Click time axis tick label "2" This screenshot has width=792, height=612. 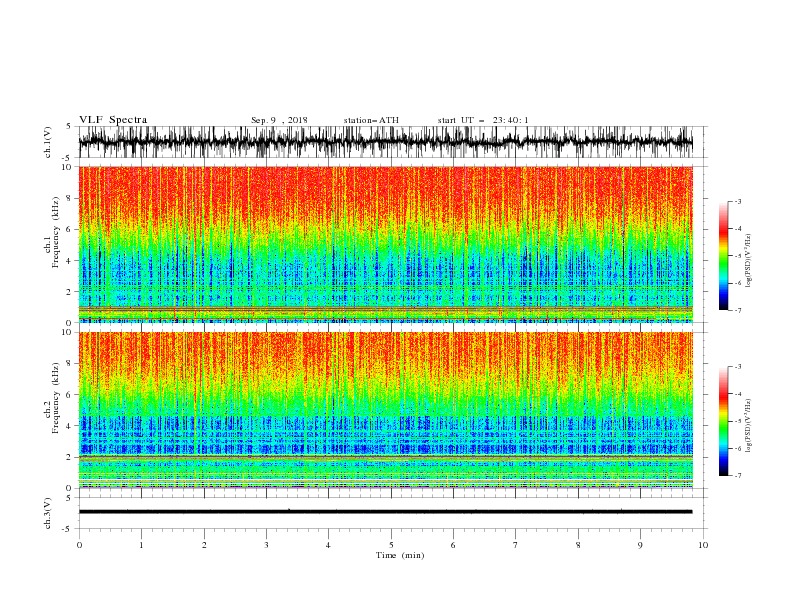[x=204, y=545]
